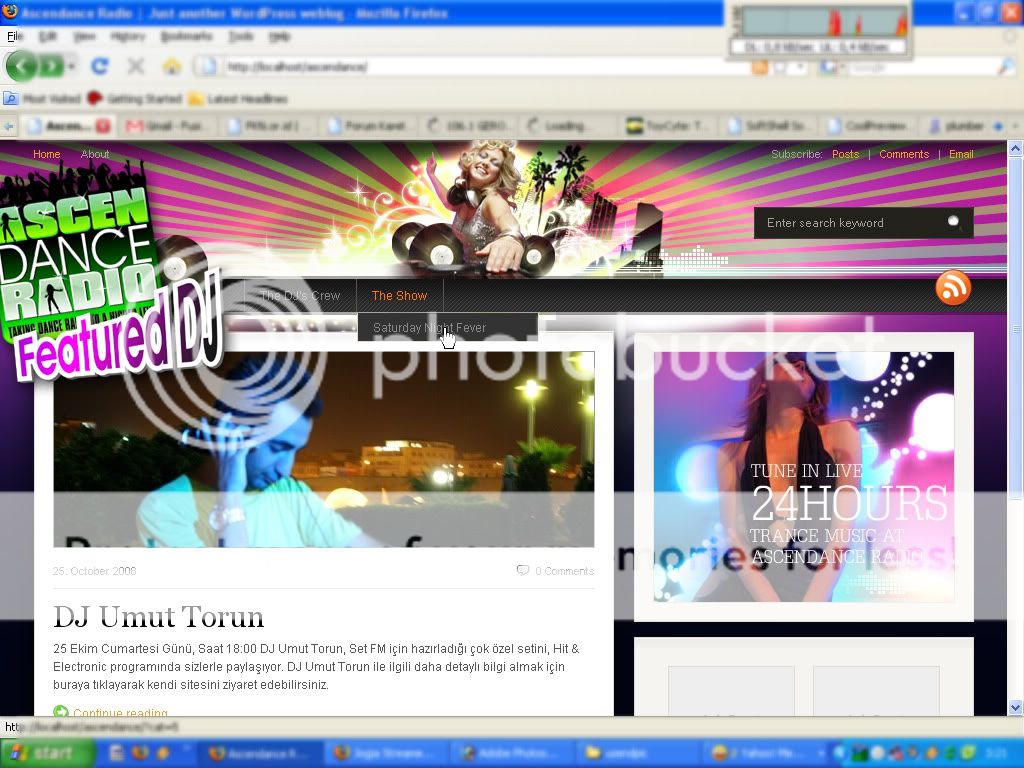
Task: Switch to the Adobe Photoshop taskbar button
Action: [512, 753]
